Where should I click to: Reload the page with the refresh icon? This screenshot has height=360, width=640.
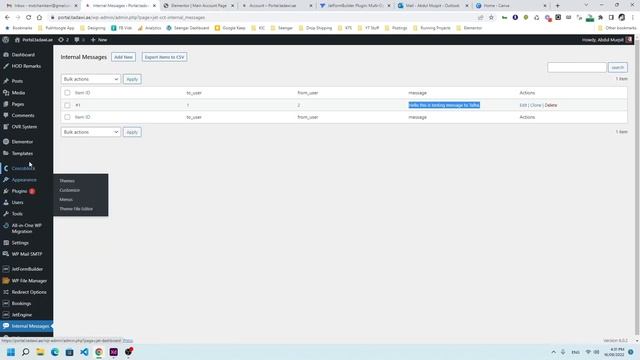29,18
